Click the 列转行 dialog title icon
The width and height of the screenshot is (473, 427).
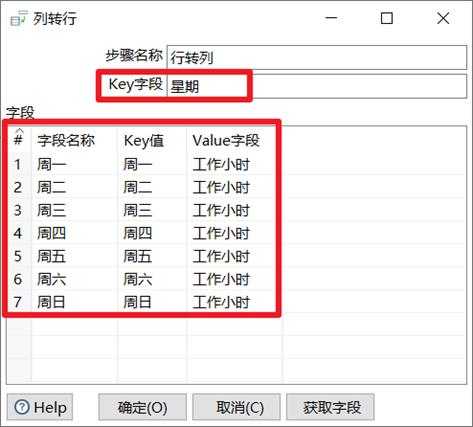pos(18,18)
